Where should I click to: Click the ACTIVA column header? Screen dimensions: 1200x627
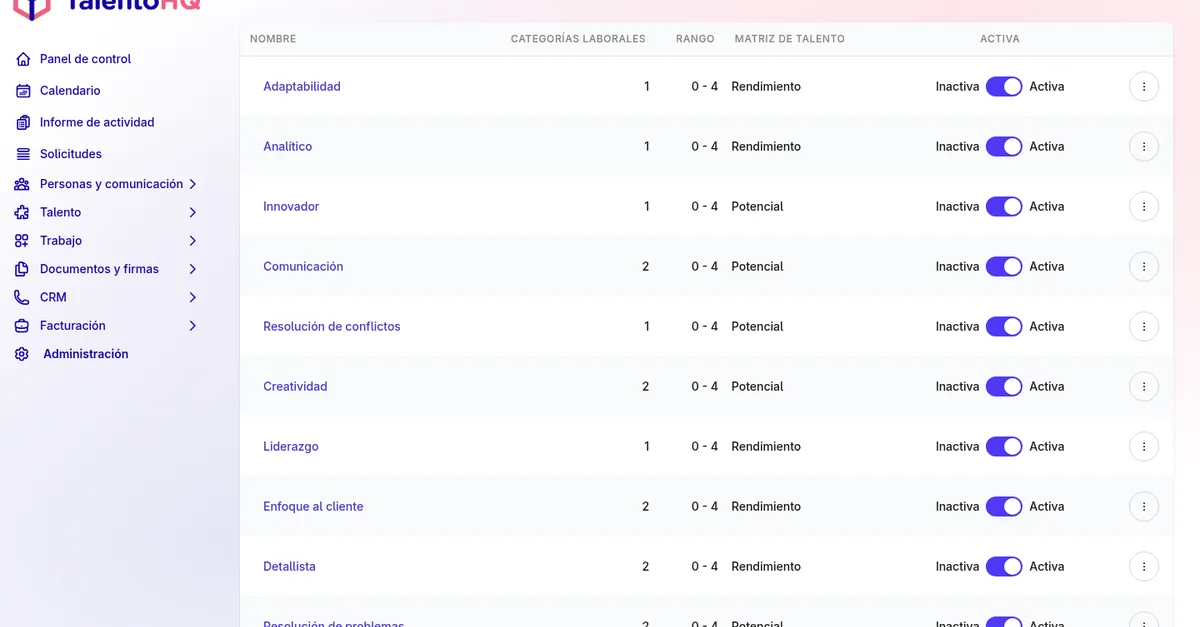1000,39
